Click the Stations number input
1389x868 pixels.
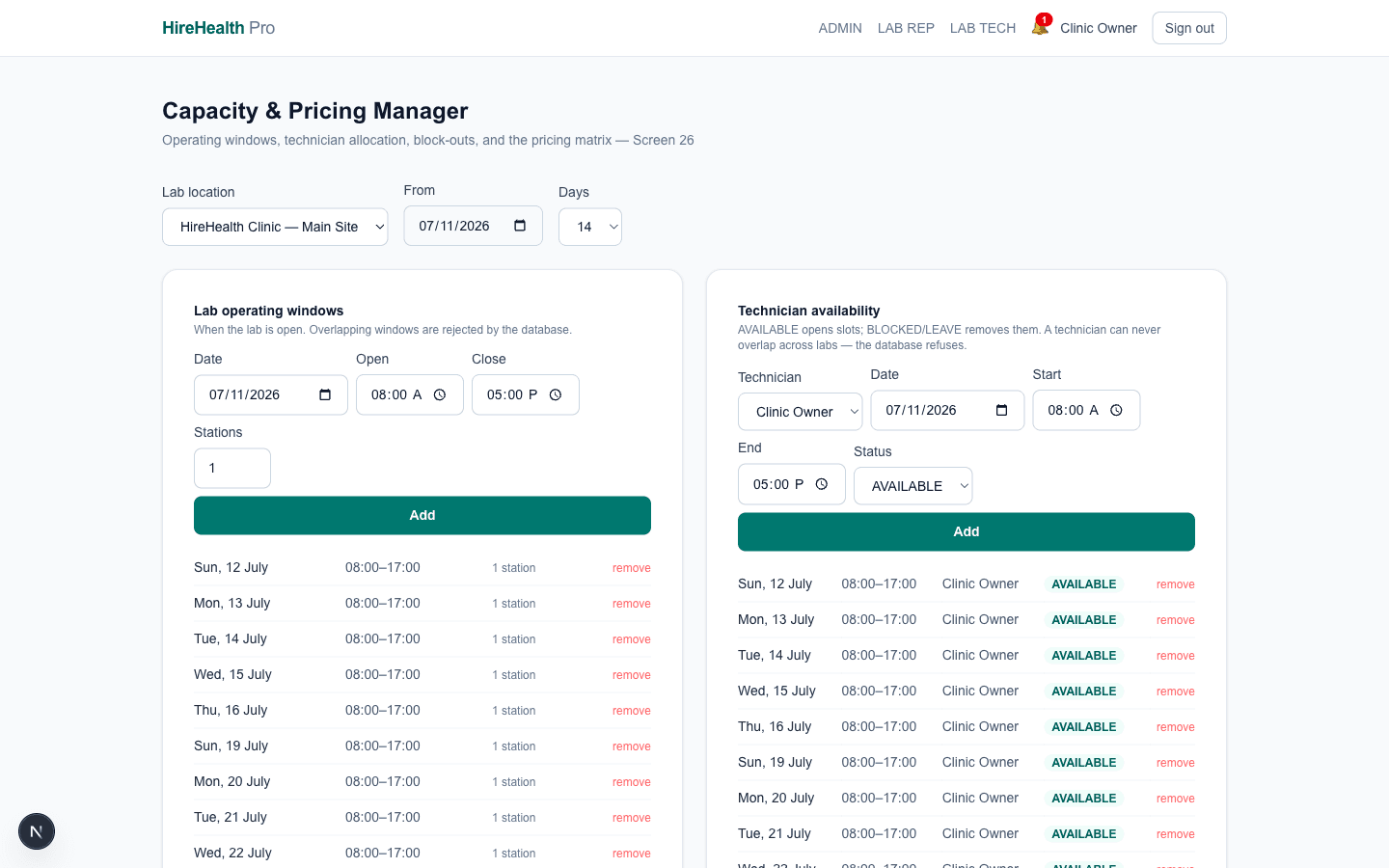click(x=232, y=468)
